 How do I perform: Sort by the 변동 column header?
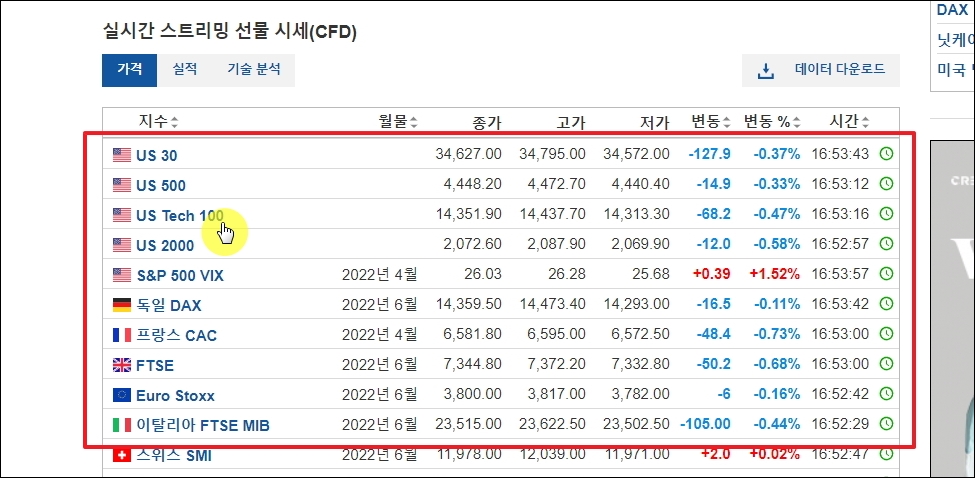711,122
